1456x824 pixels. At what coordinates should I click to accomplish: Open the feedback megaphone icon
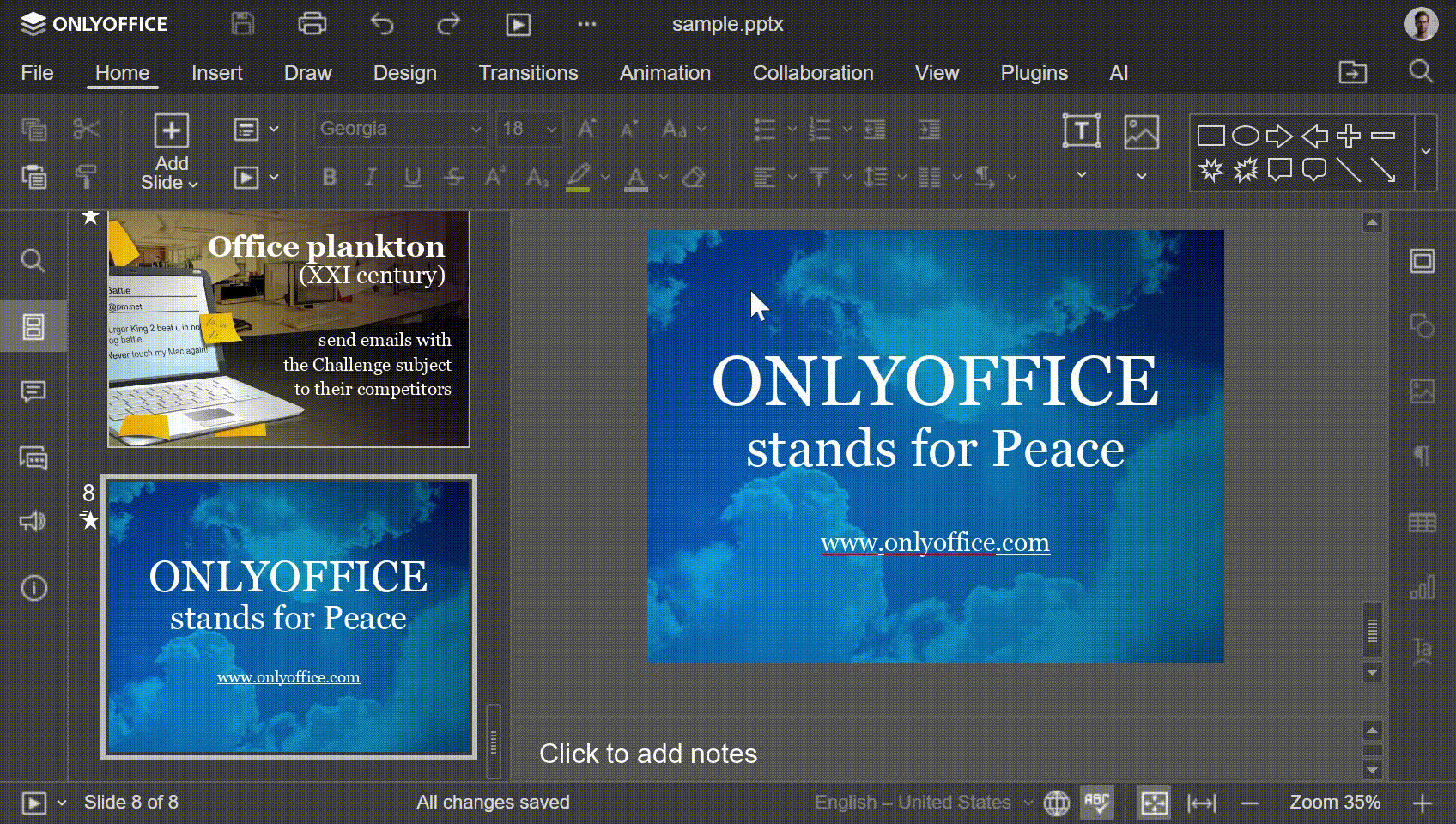point(33,522)
